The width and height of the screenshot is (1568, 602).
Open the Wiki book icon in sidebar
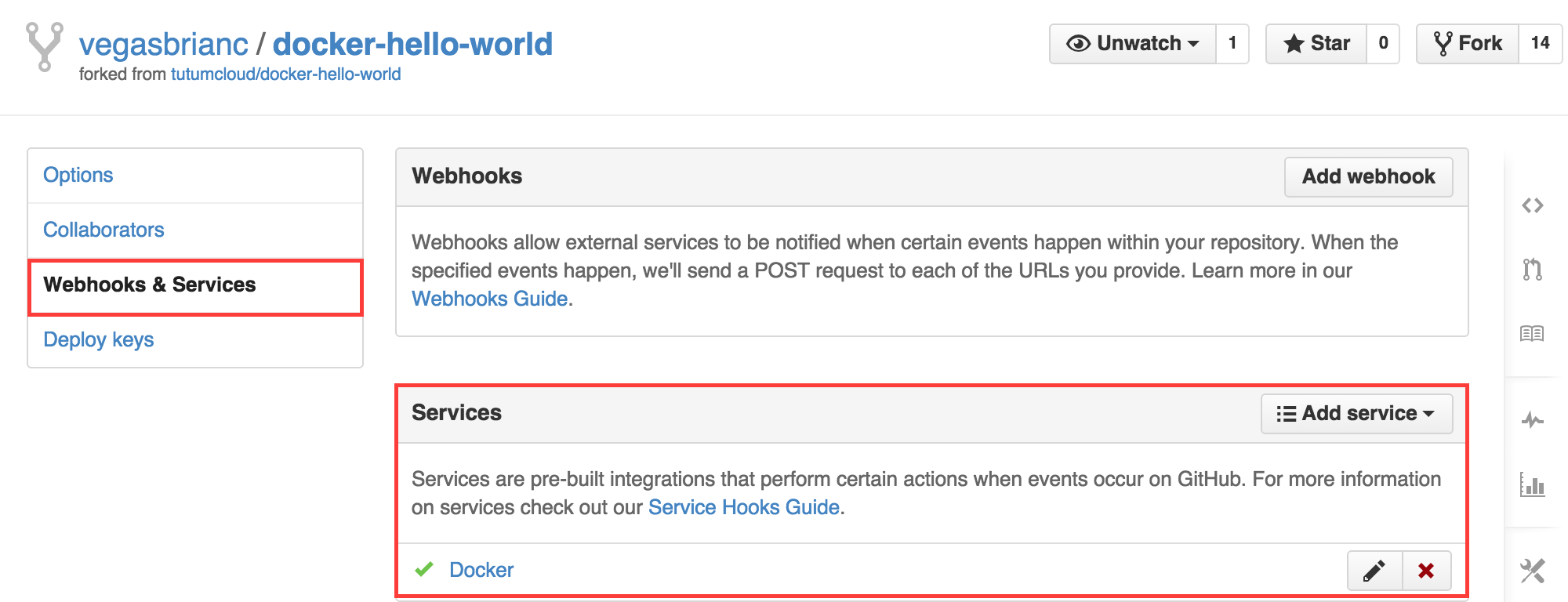1532,334
